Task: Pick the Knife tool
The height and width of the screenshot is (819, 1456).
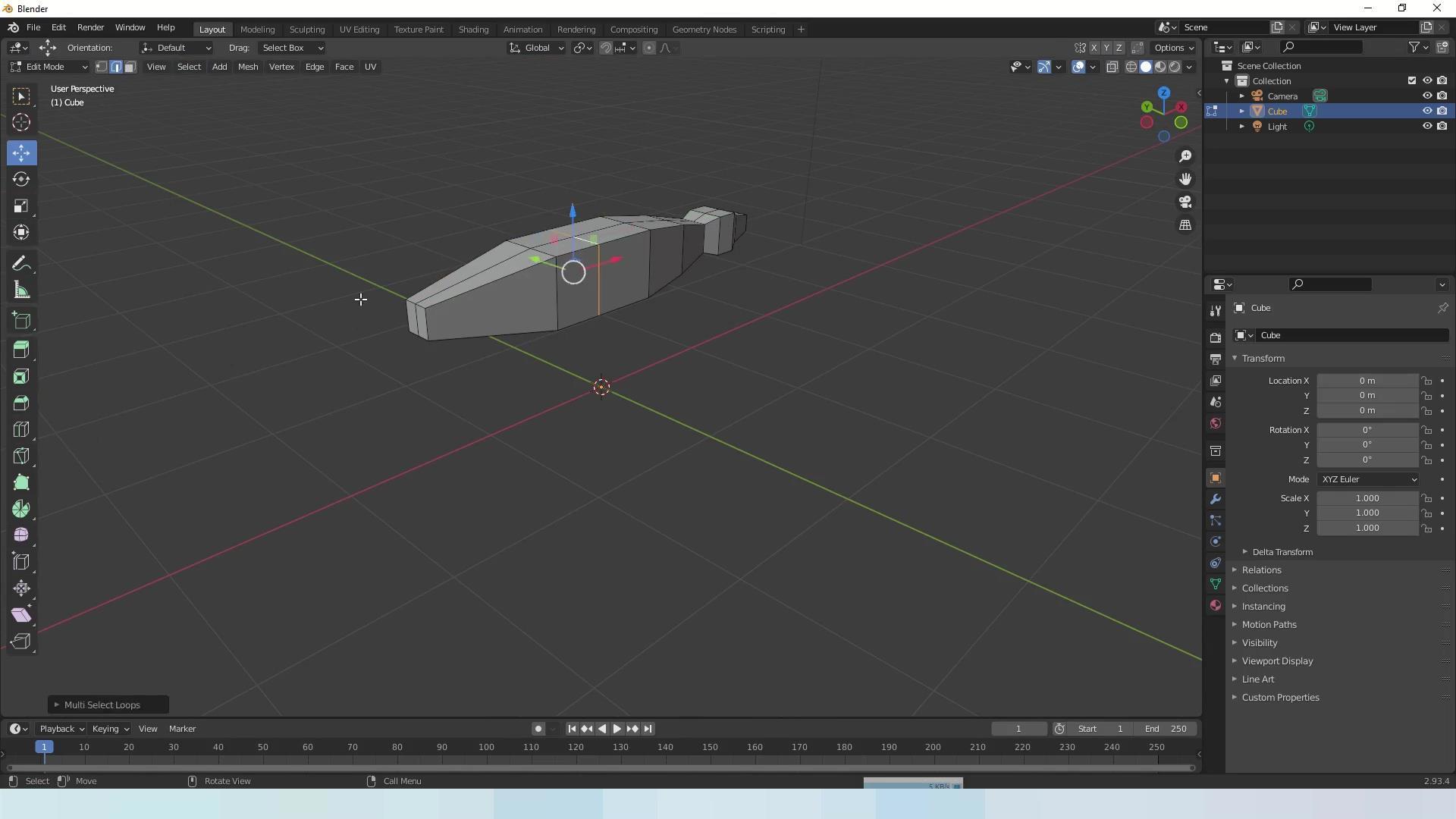Action: 21,456
